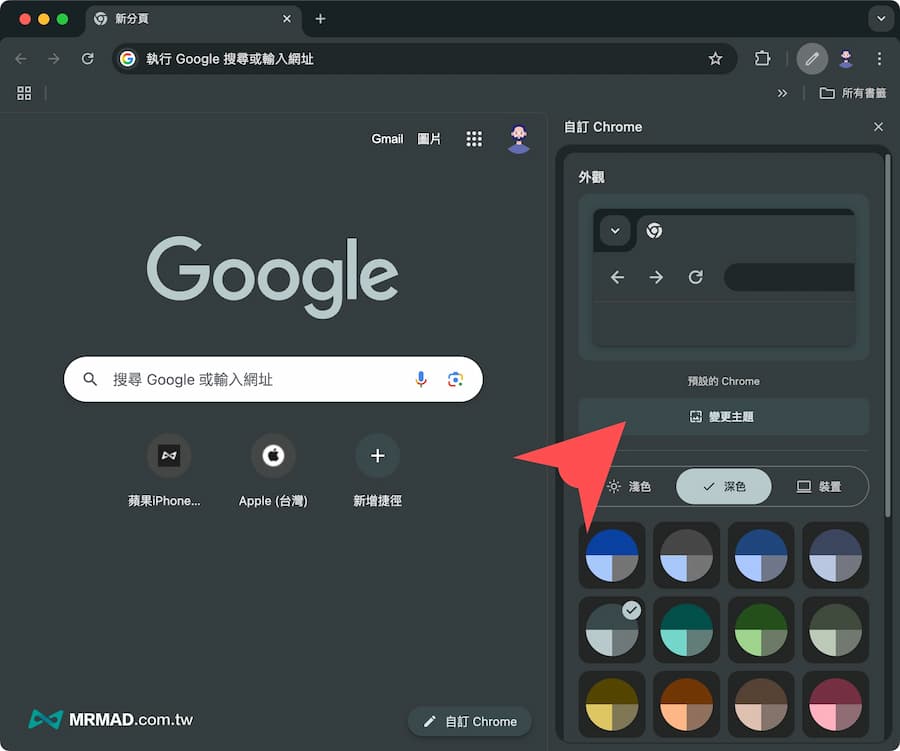Open the Chrome three-dot menu
Image resolution: width=900 pixels, height=751 pixels.
[x=879, y=59]
